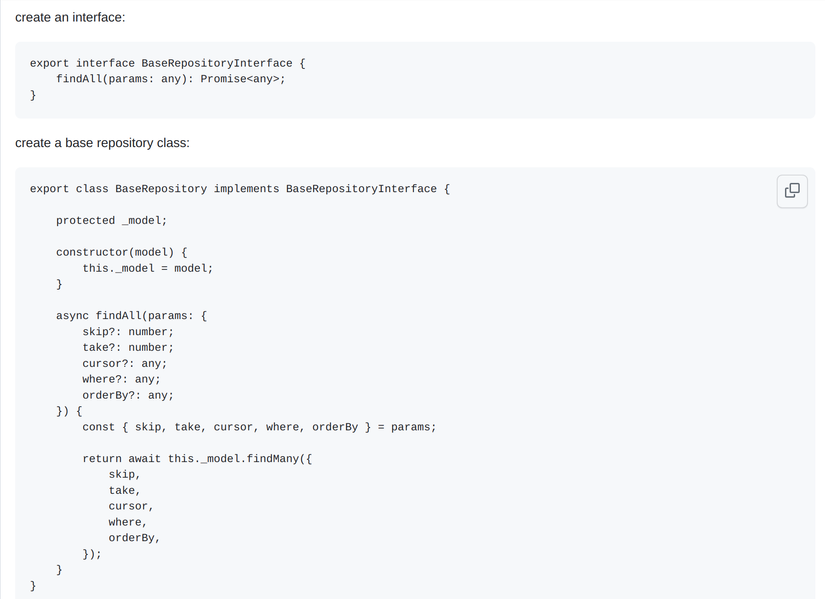Click "where," inside the findMany call
This screenshot has width=825, height=599.
[x=128, y=522]
